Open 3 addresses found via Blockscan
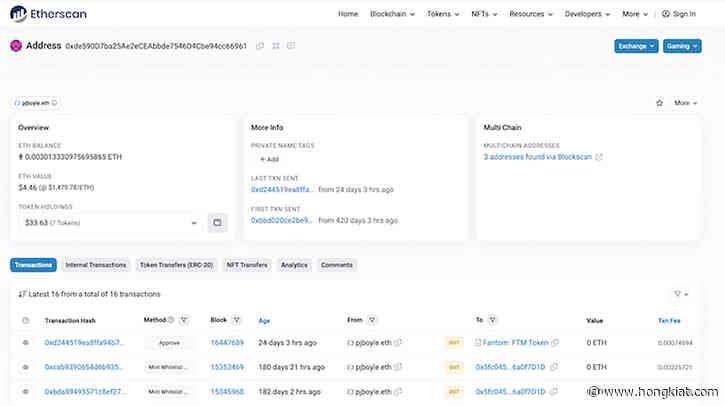Viewport: 725px width, 406px height. [537, 157]
